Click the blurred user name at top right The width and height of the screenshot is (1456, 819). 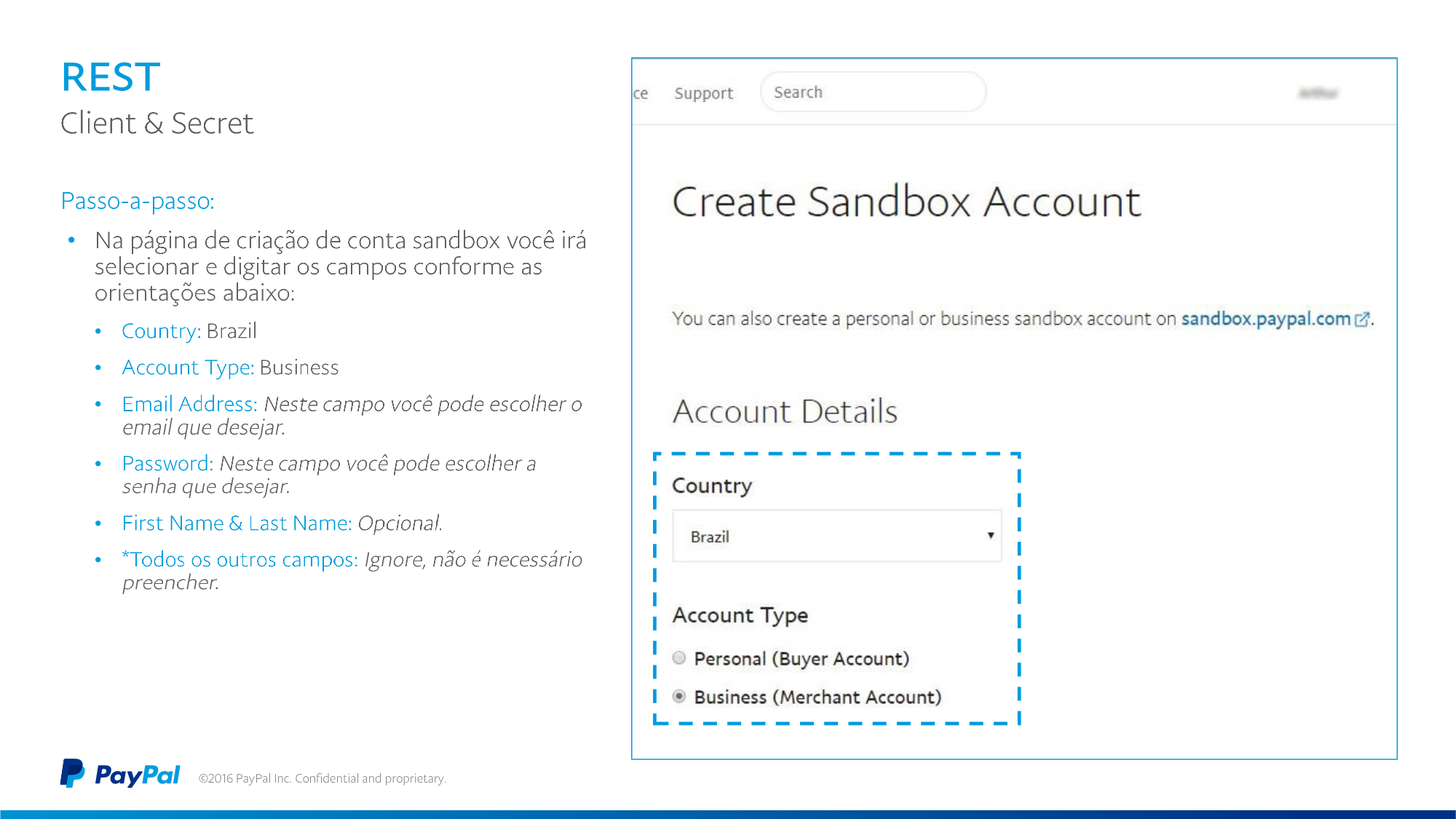point(1318,93)
